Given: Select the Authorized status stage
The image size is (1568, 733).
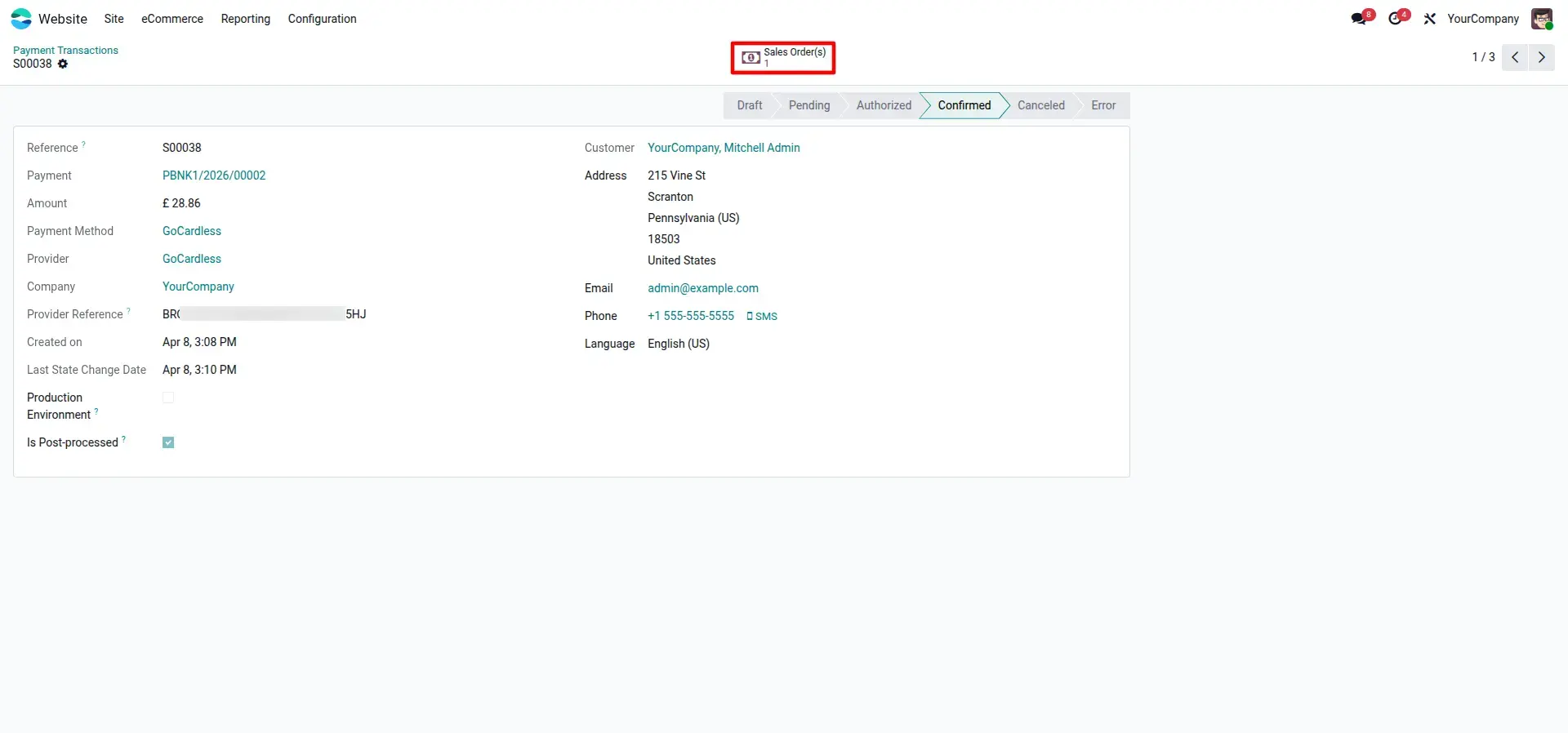Looking at the screenshot, I should point(884,105).
